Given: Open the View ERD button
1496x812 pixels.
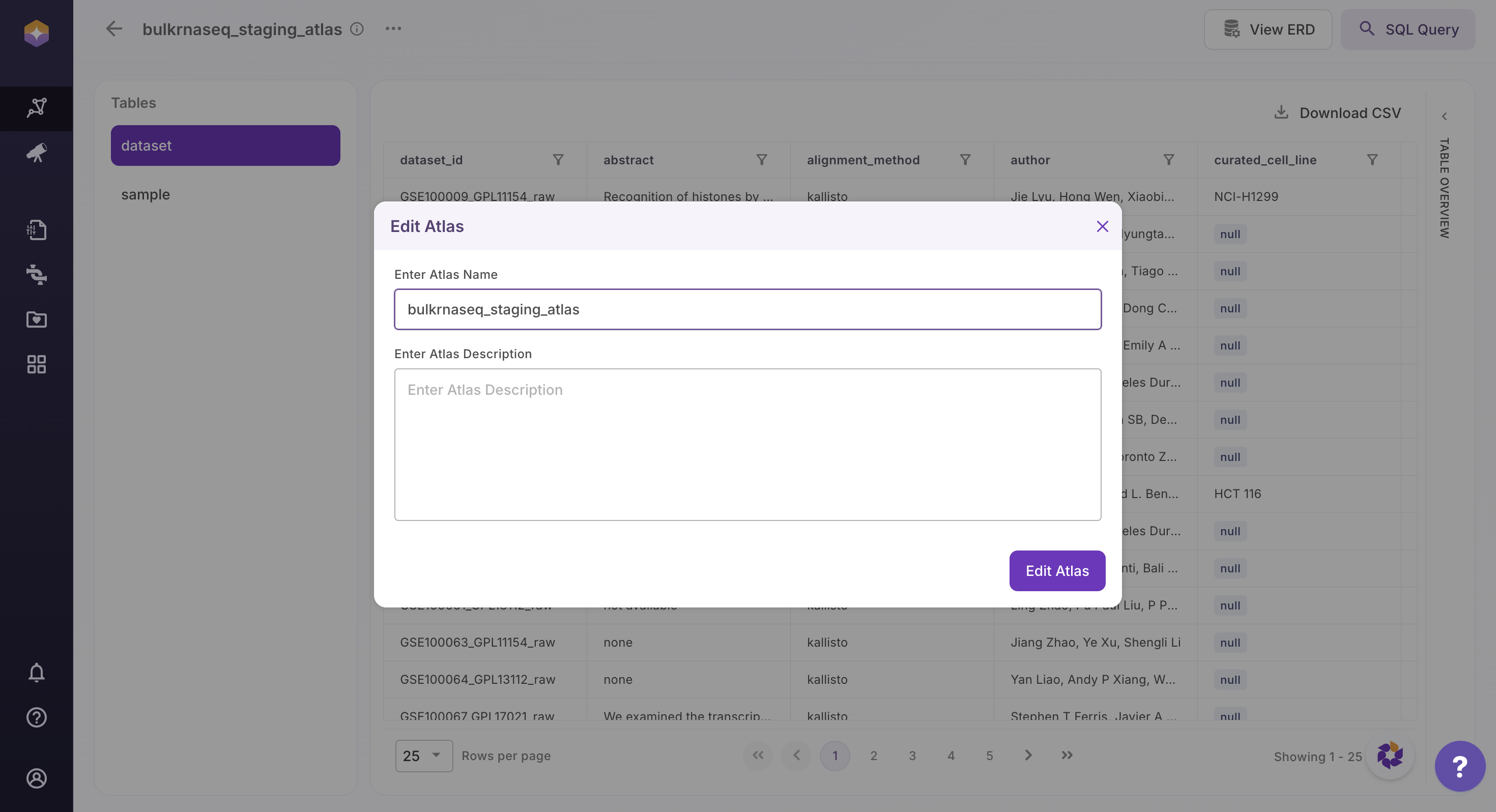Looking at the screenshot, I should tap(1268, 30).
